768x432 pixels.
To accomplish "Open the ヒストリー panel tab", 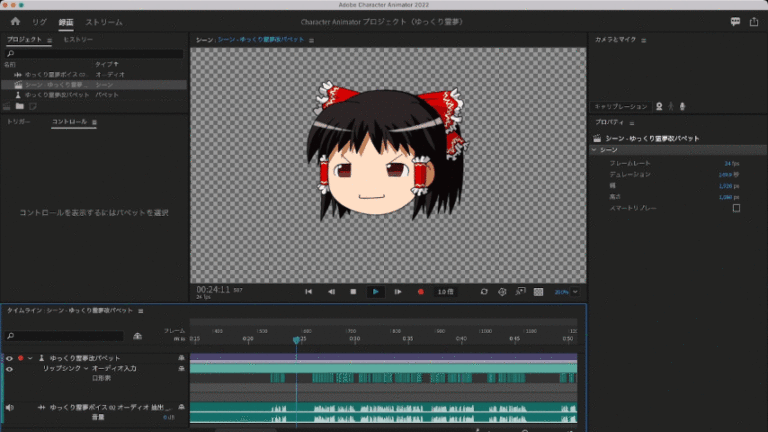I will click(x=78, y=40).
